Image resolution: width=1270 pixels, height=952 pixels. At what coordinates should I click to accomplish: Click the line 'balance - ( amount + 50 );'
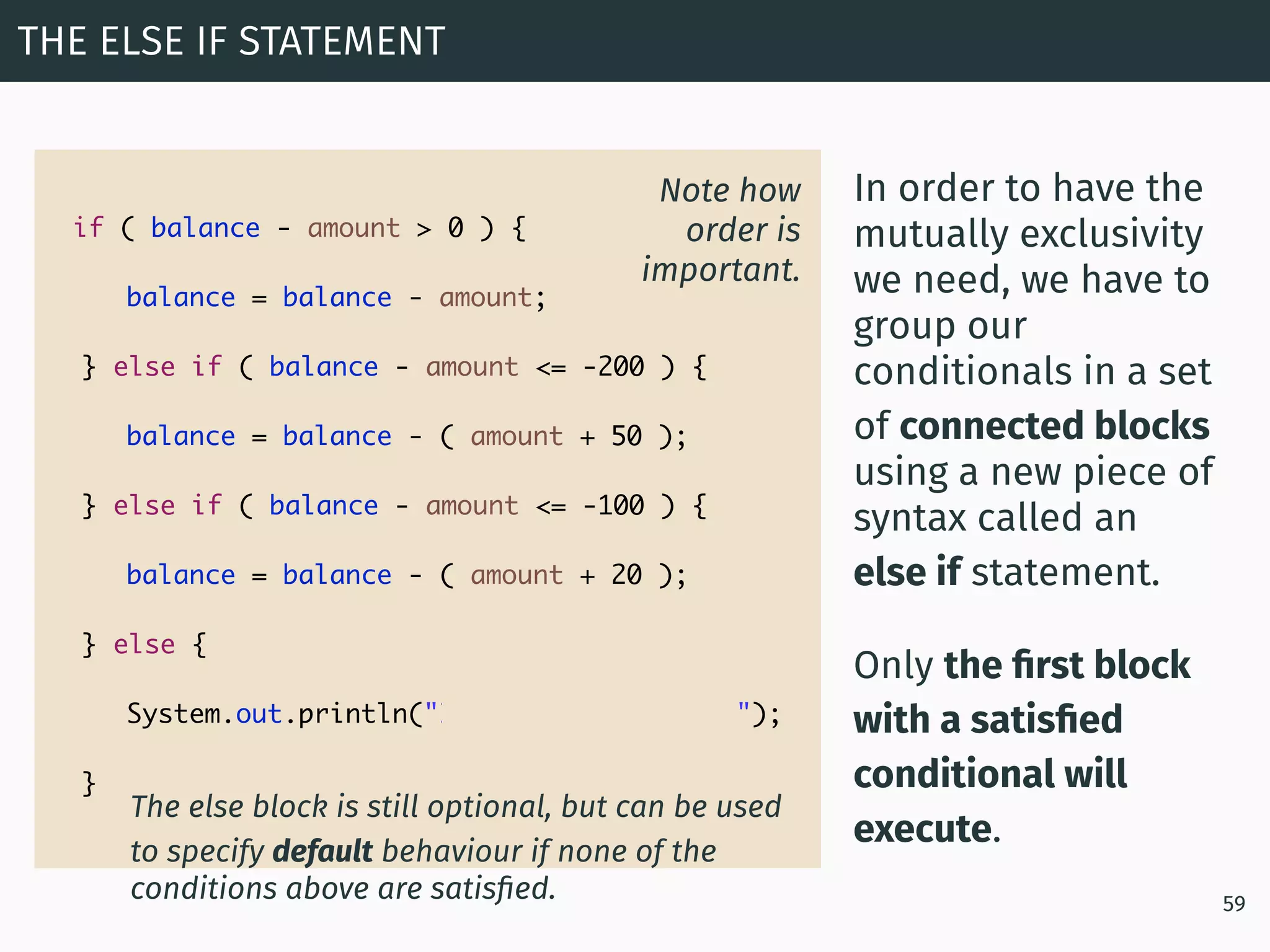[x=407, y=436]
